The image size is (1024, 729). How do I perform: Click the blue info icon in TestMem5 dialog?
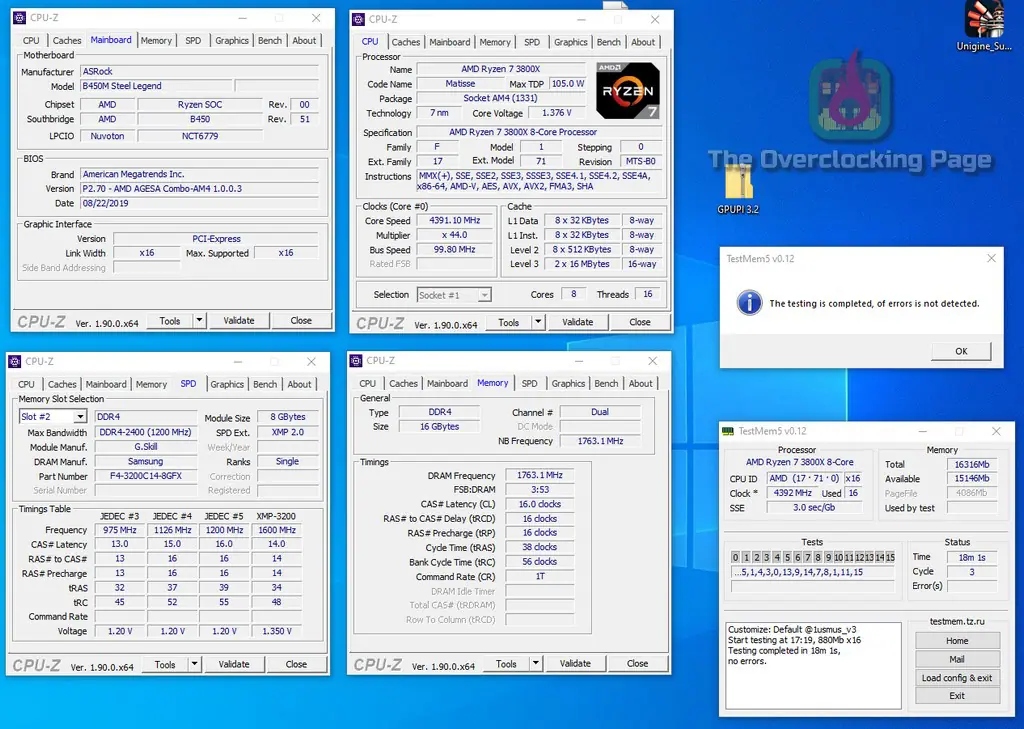point(745,302)
